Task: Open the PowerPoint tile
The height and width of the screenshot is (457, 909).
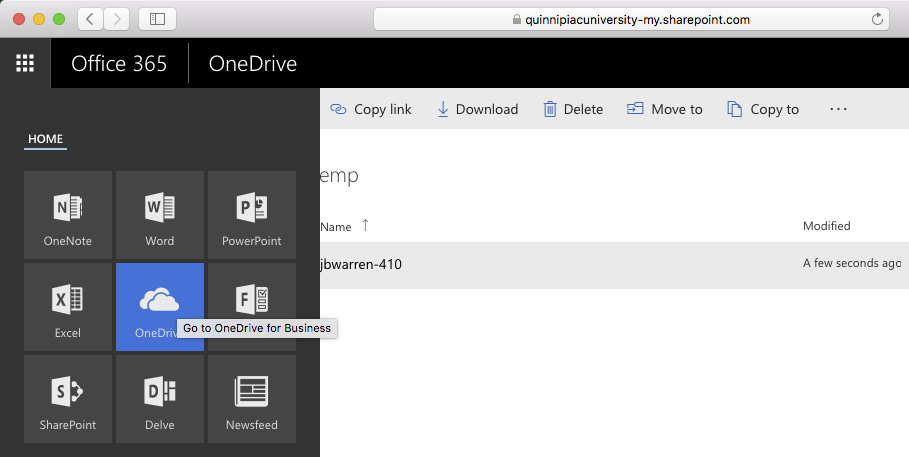Action: tap(251, 215)
